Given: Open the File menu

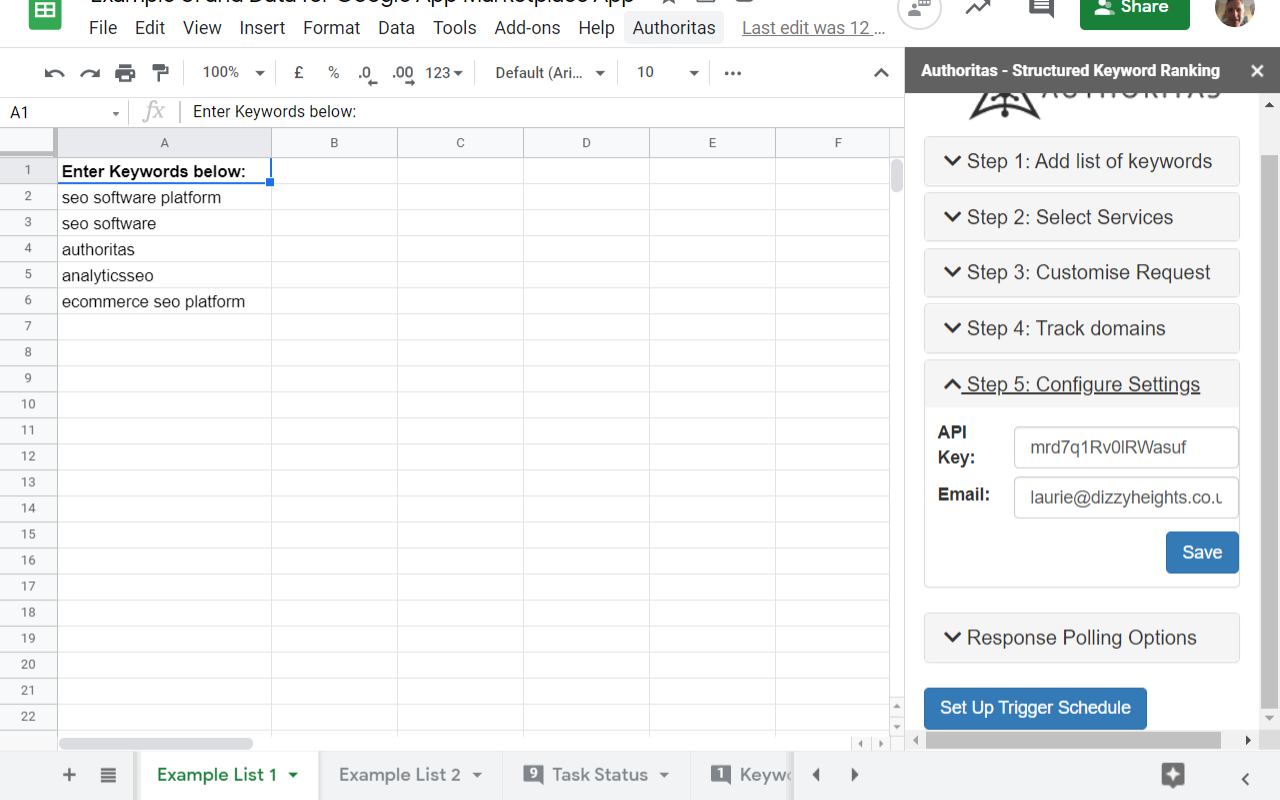Looking at the screenshot, I should [103, 28].
